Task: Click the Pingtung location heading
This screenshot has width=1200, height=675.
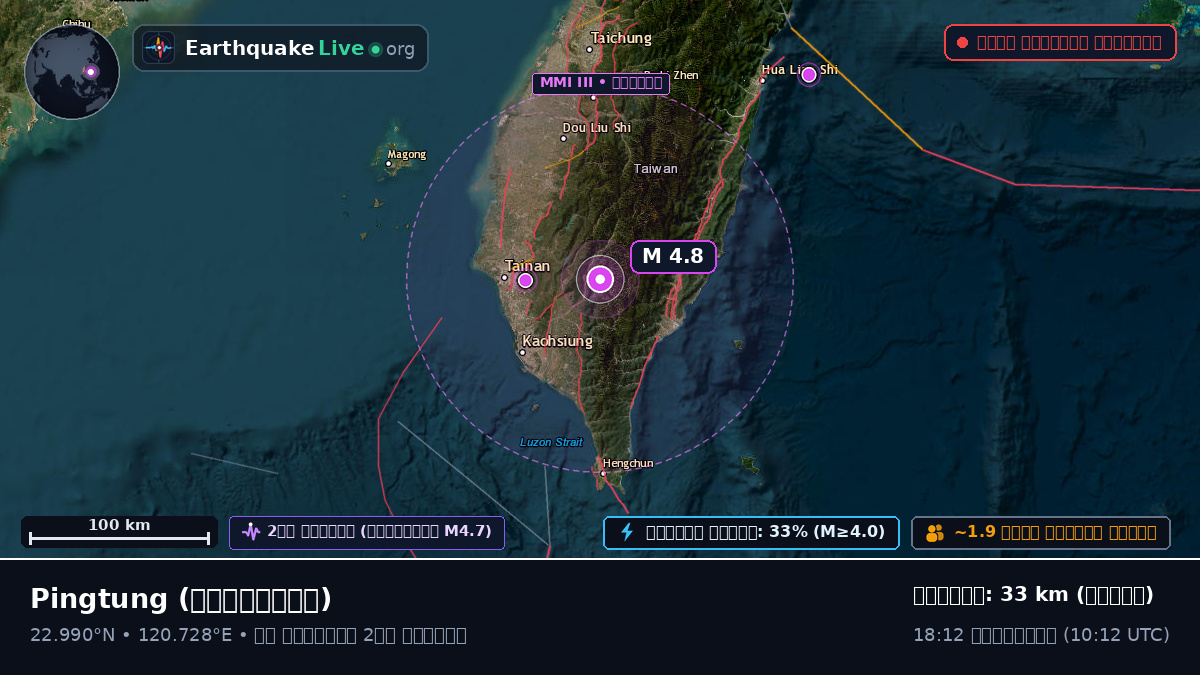Action: pyautogui.click(x=181, y=599)
